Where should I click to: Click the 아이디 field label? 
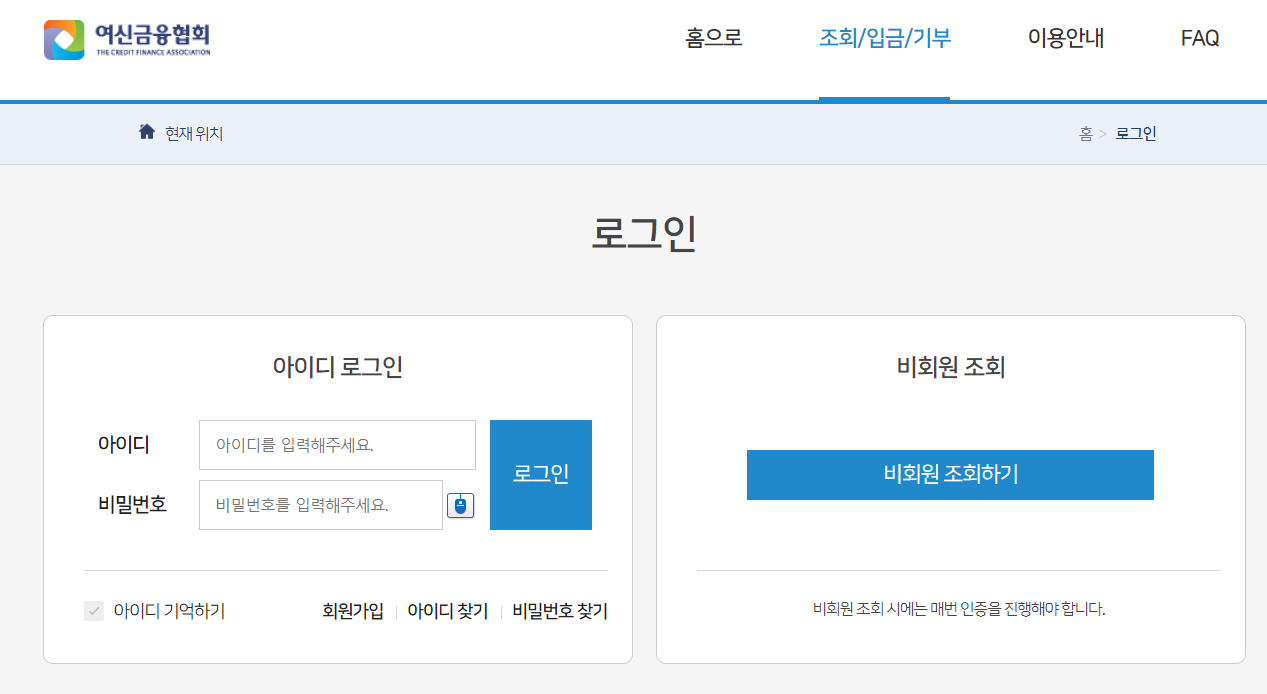124,444
